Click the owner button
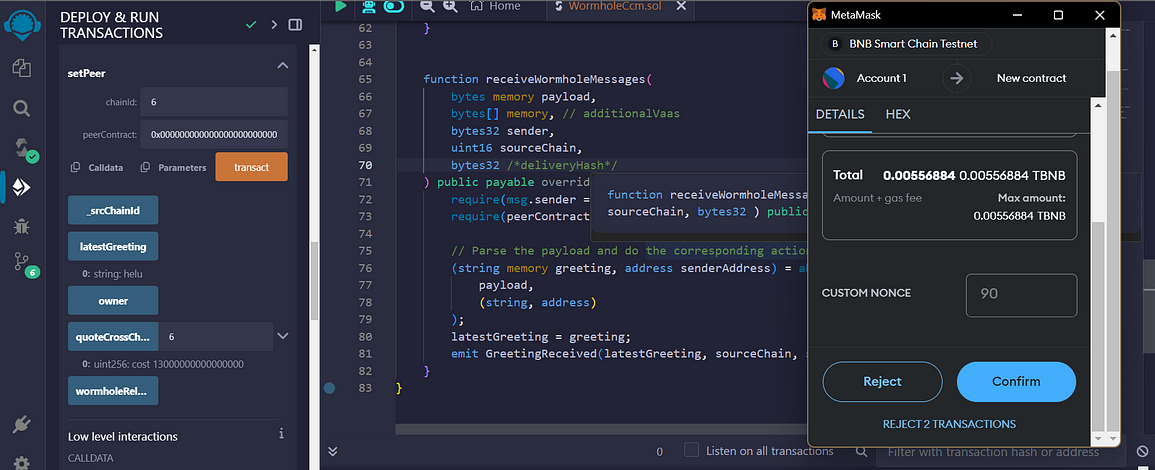This screenshot has width=1155, height=470. click(x=113, y=301)
